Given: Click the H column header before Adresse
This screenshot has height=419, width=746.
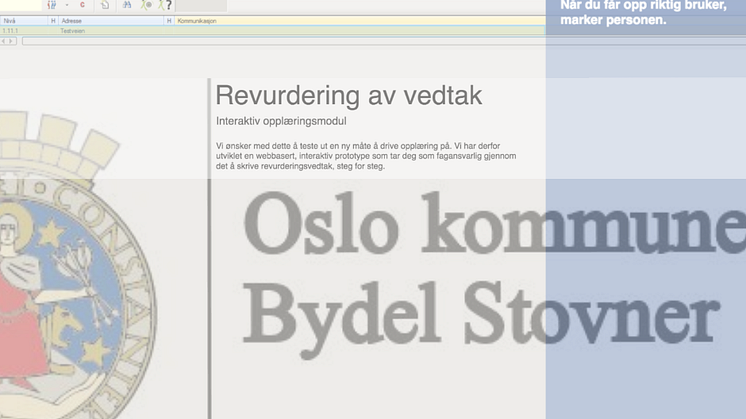Looking at the screenshot, I should click(x=53, y=20).
